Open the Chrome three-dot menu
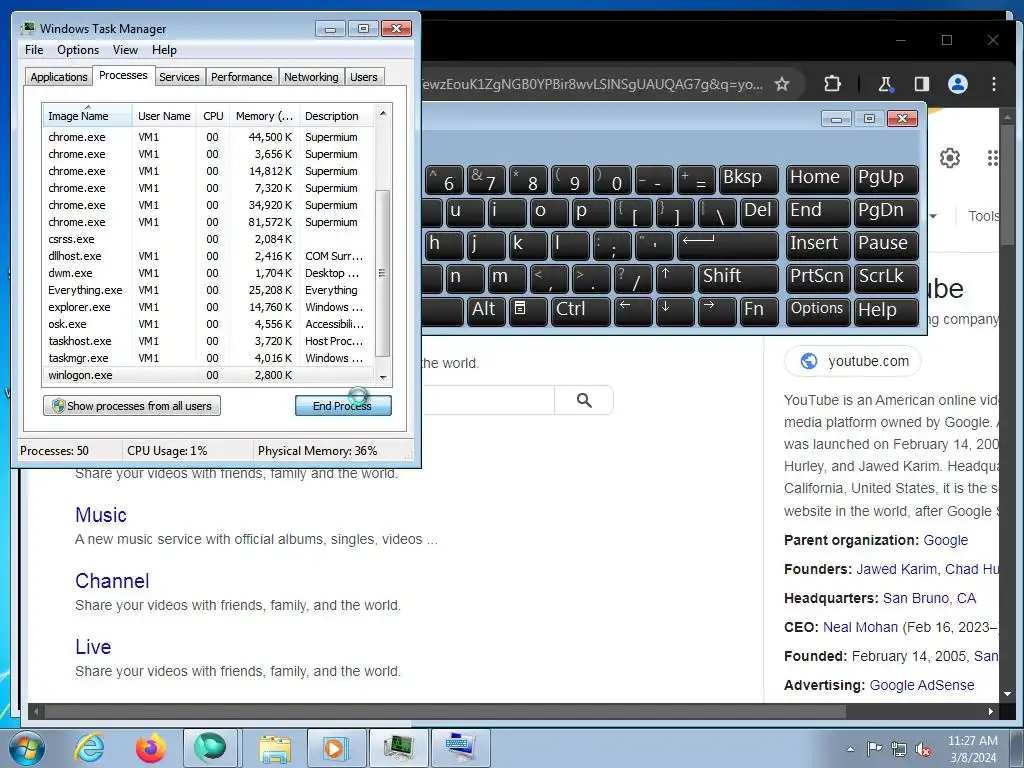The image size is (1024, 768). [993, 84]
